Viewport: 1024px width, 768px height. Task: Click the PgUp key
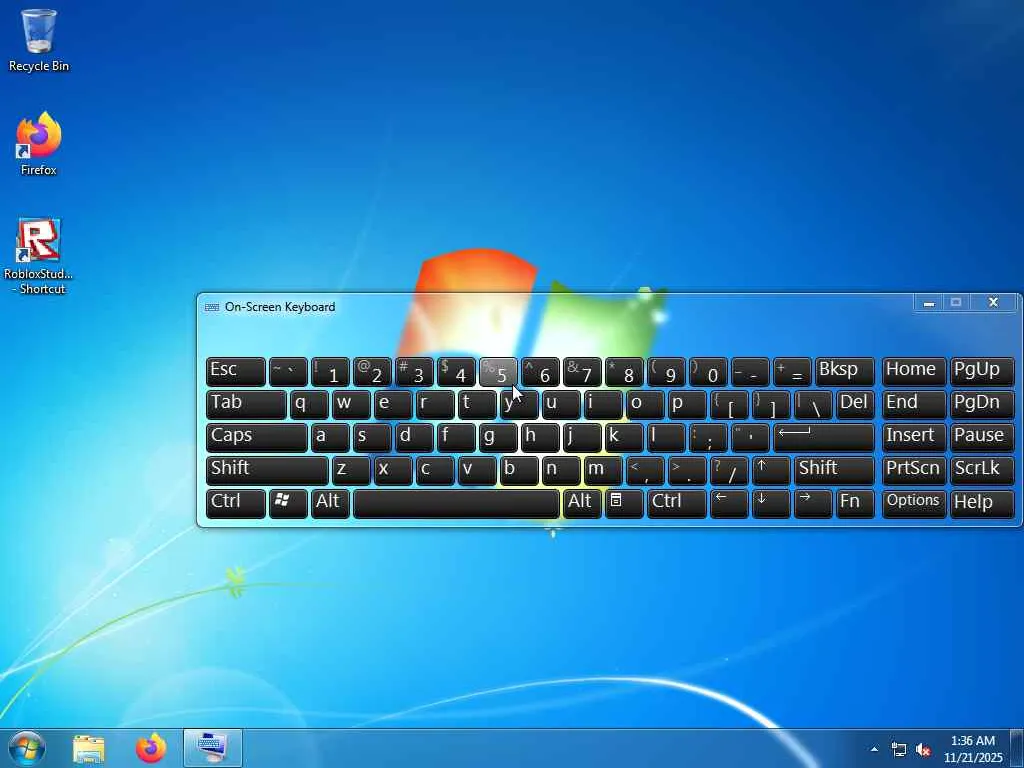[982, 371]
